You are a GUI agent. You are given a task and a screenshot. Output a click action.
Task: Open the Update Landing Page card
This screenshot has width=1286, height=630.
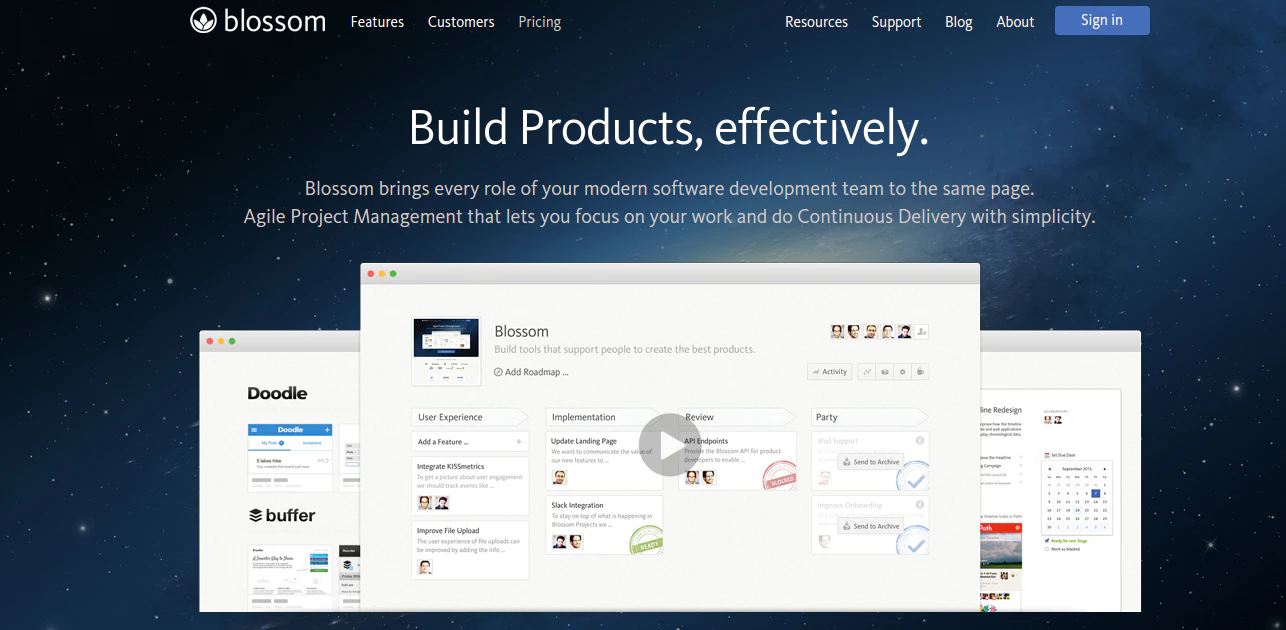tap(604, 461)
